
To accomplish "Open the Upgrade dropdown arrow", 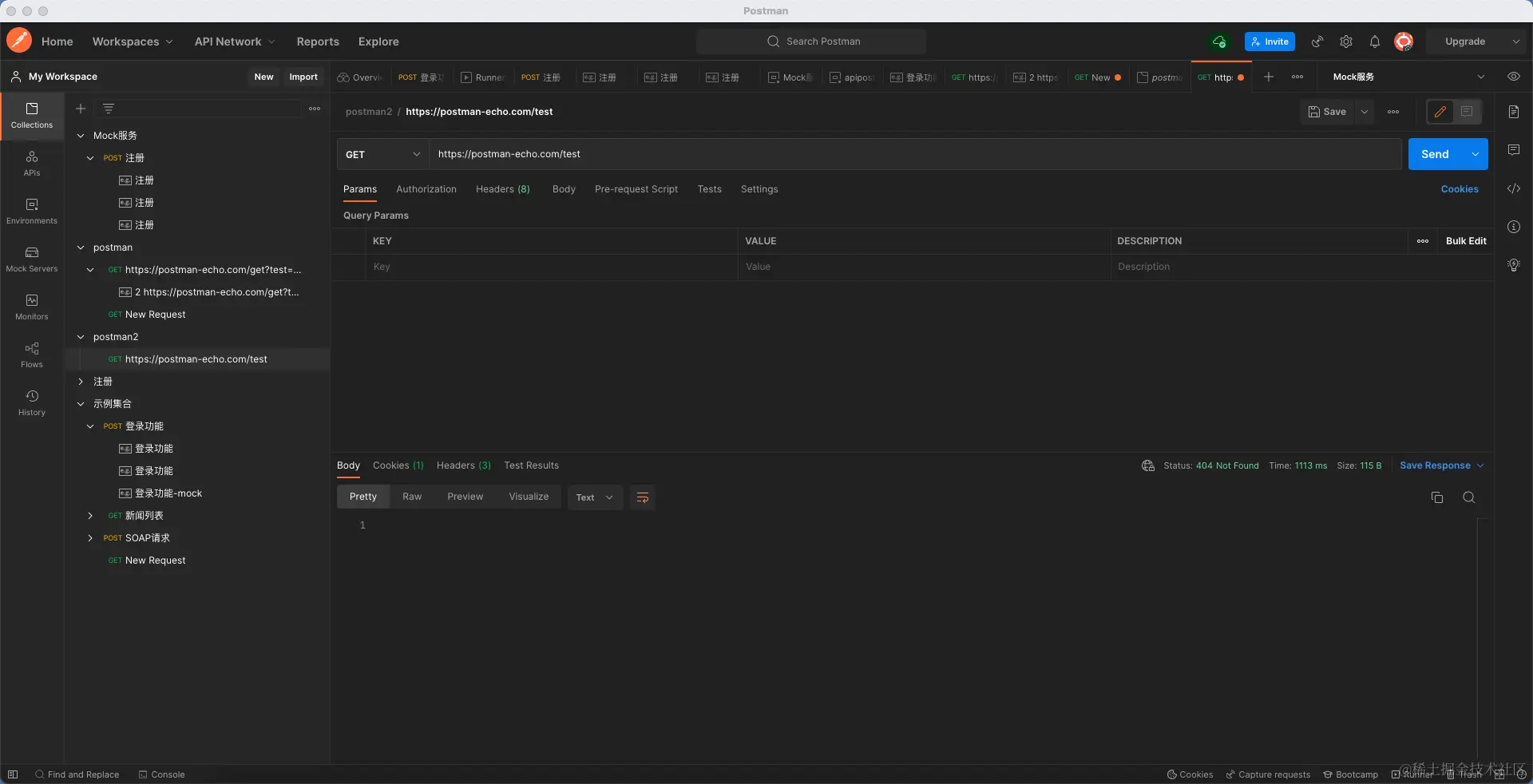I will click(1515, 42).
